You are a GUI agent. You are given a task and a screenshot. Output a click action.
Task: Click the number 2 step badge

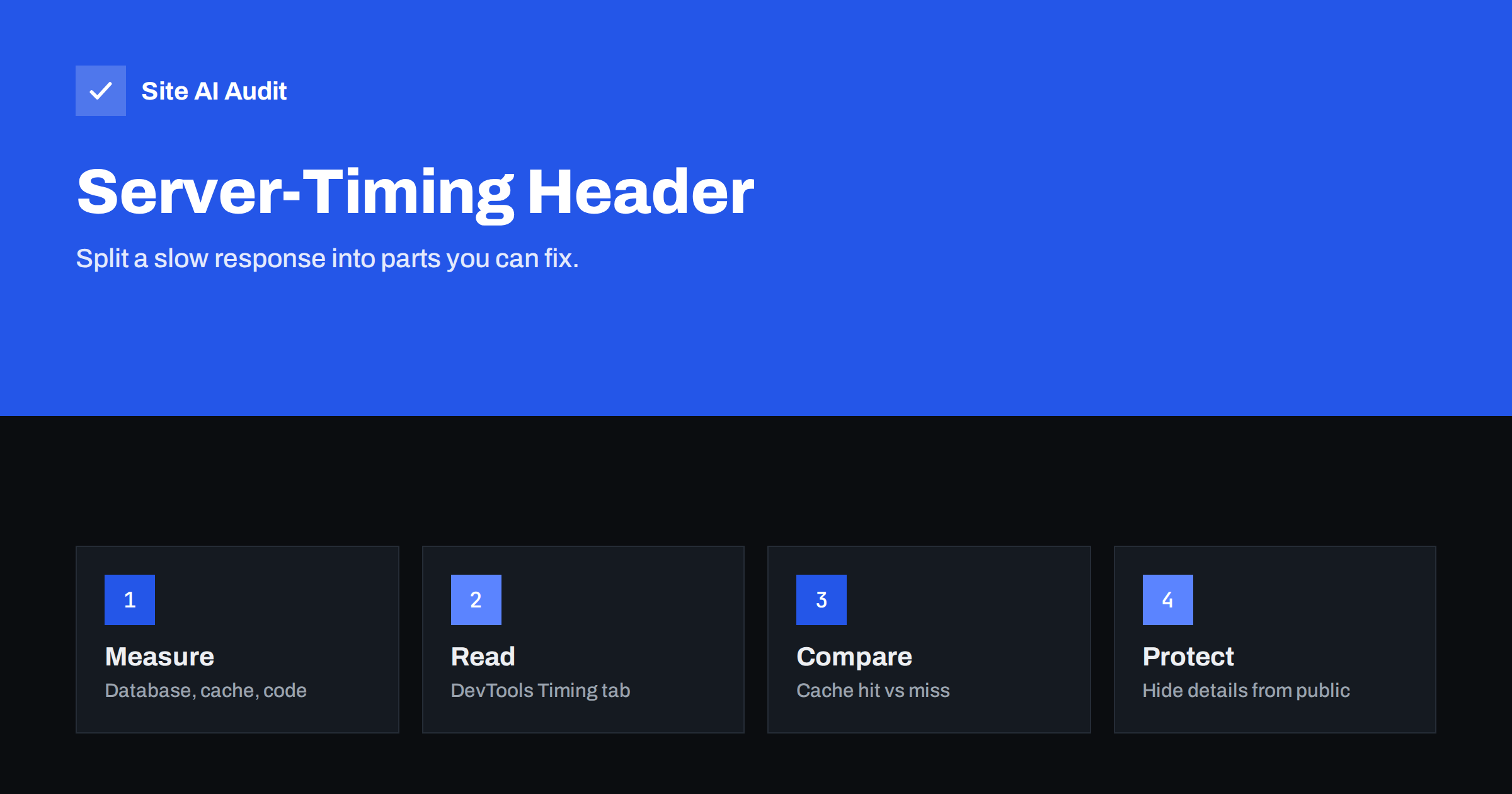(476, 600)
